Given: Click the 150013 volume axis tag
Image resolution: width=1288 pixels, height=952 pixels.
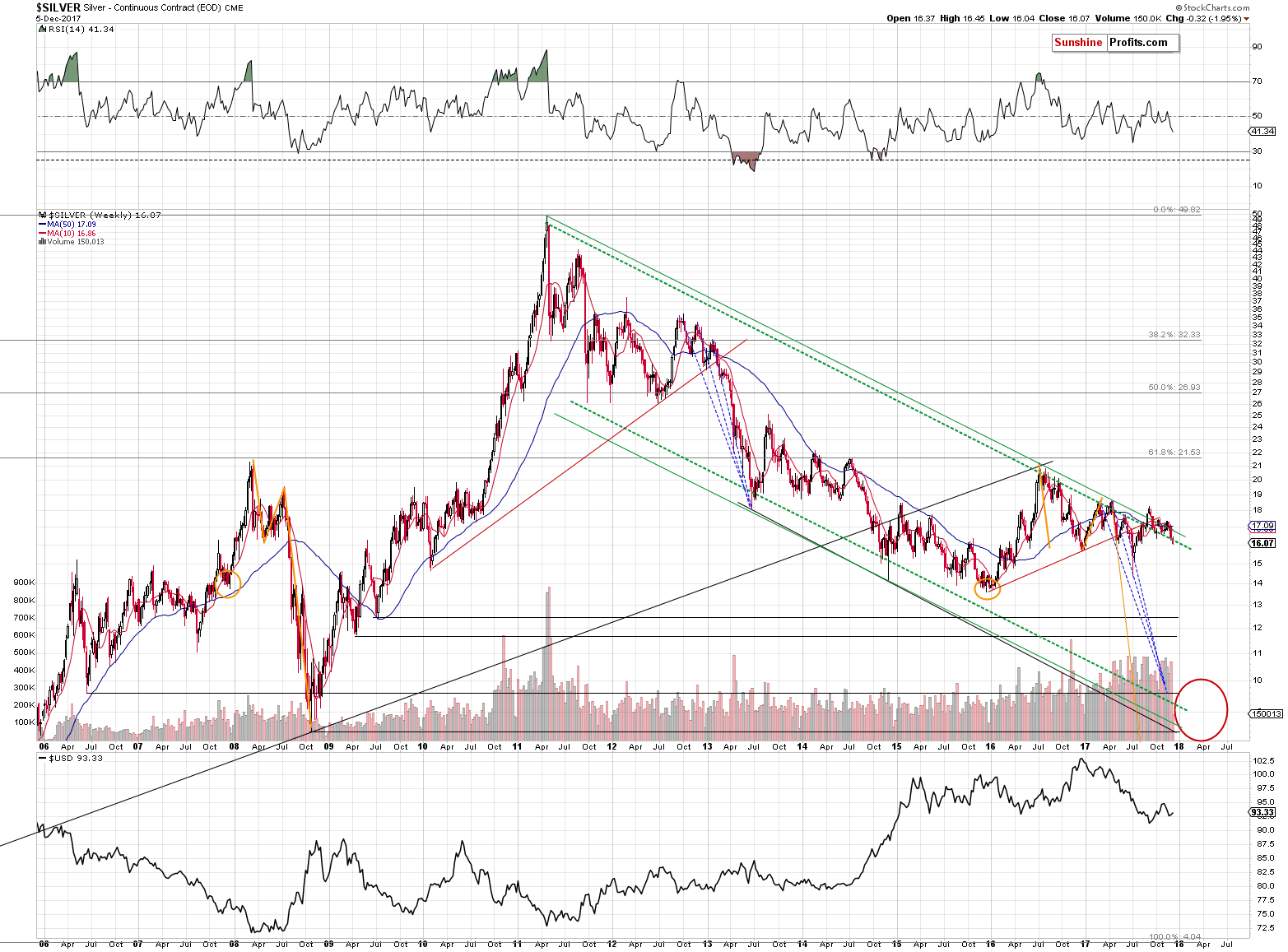Looking at the screenshot, I should tap(1265, 714).
